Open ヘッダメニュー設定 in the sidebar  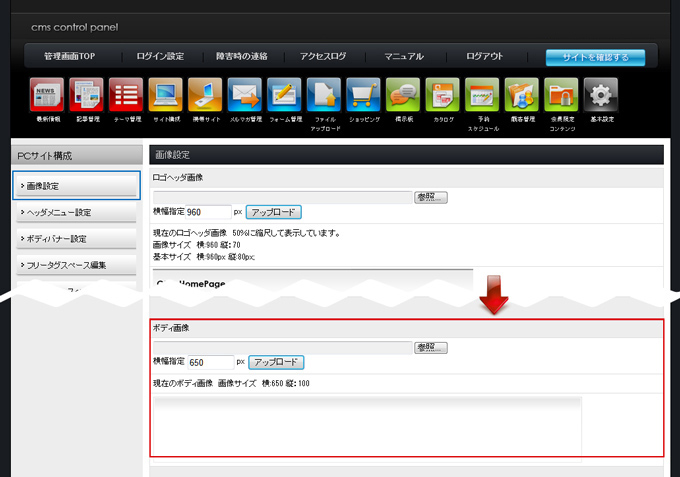pos(76,212)
